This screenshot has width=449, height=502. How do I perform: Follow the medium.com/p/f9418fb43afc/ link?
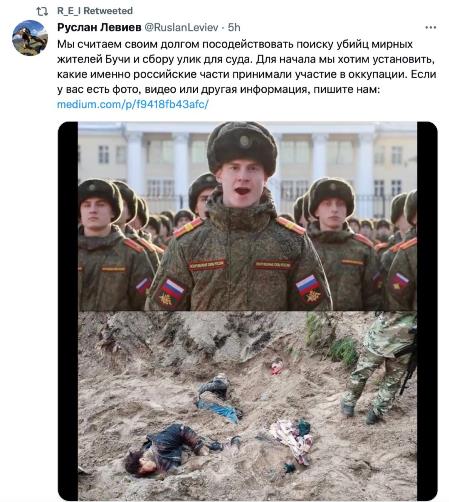coord(133,104)
